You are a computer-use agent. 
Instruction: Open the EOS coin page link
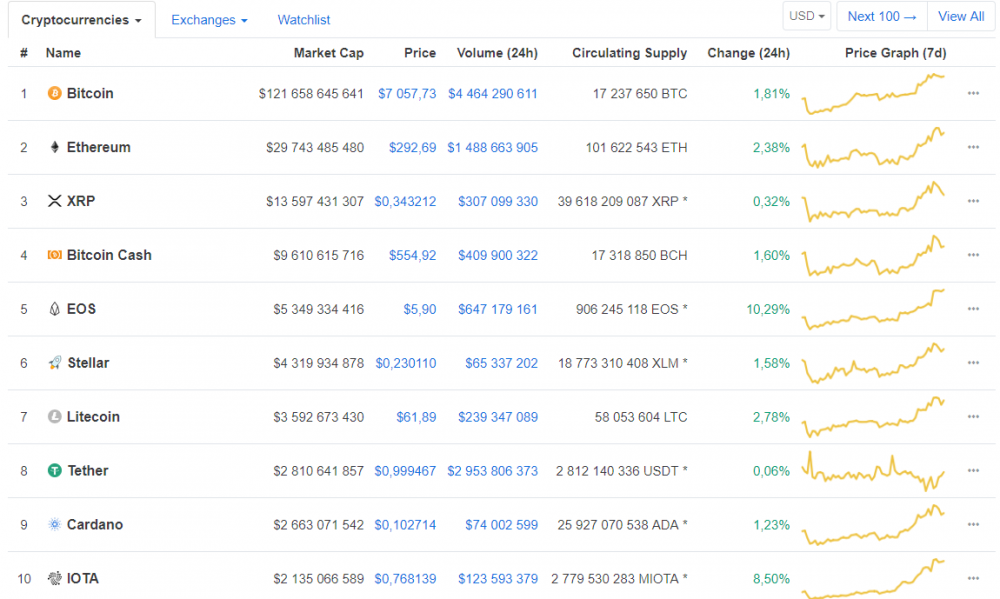(x=81, y=309)
